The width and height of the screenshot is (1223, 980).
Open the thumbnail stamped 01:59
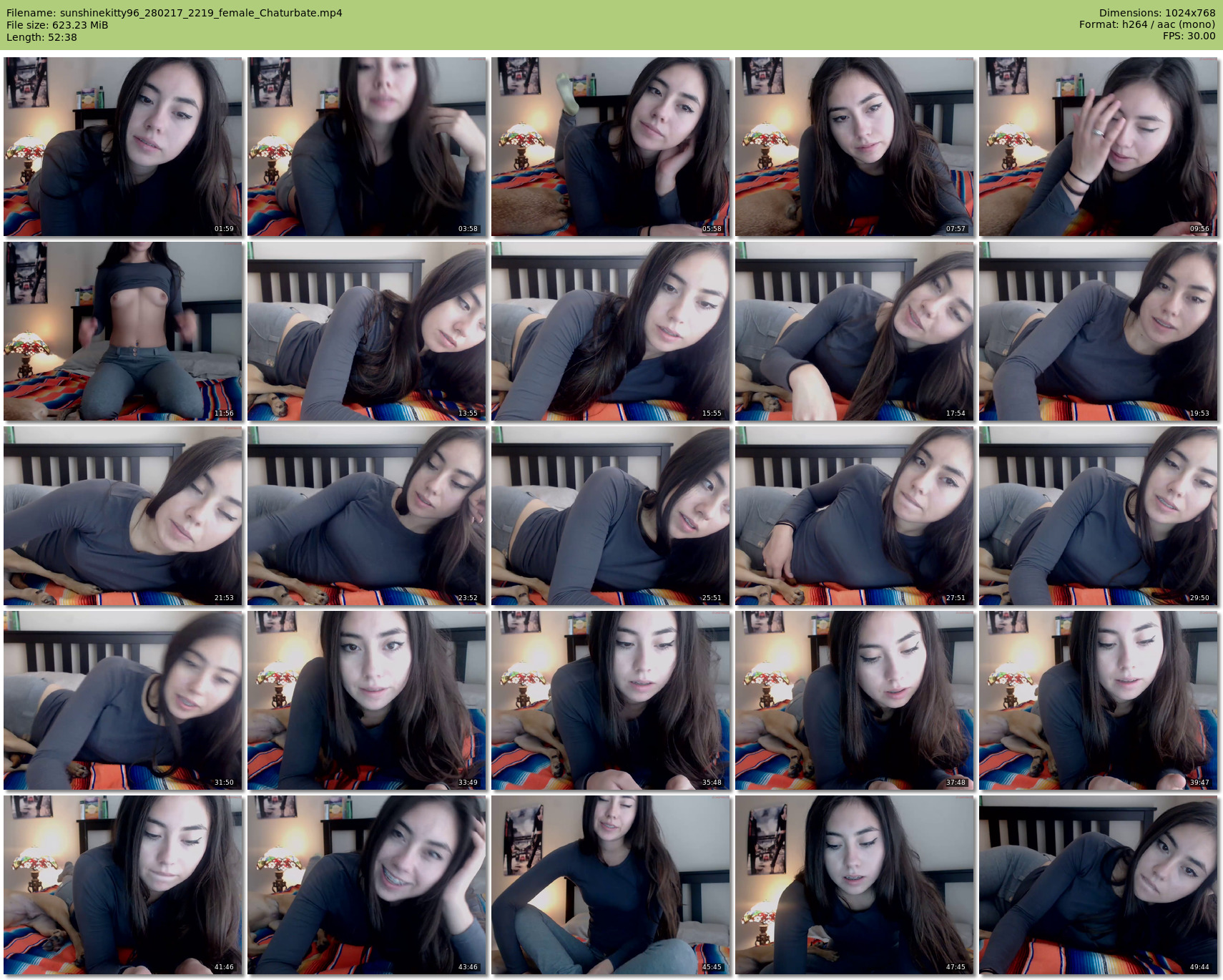click(x=123, y=147)
